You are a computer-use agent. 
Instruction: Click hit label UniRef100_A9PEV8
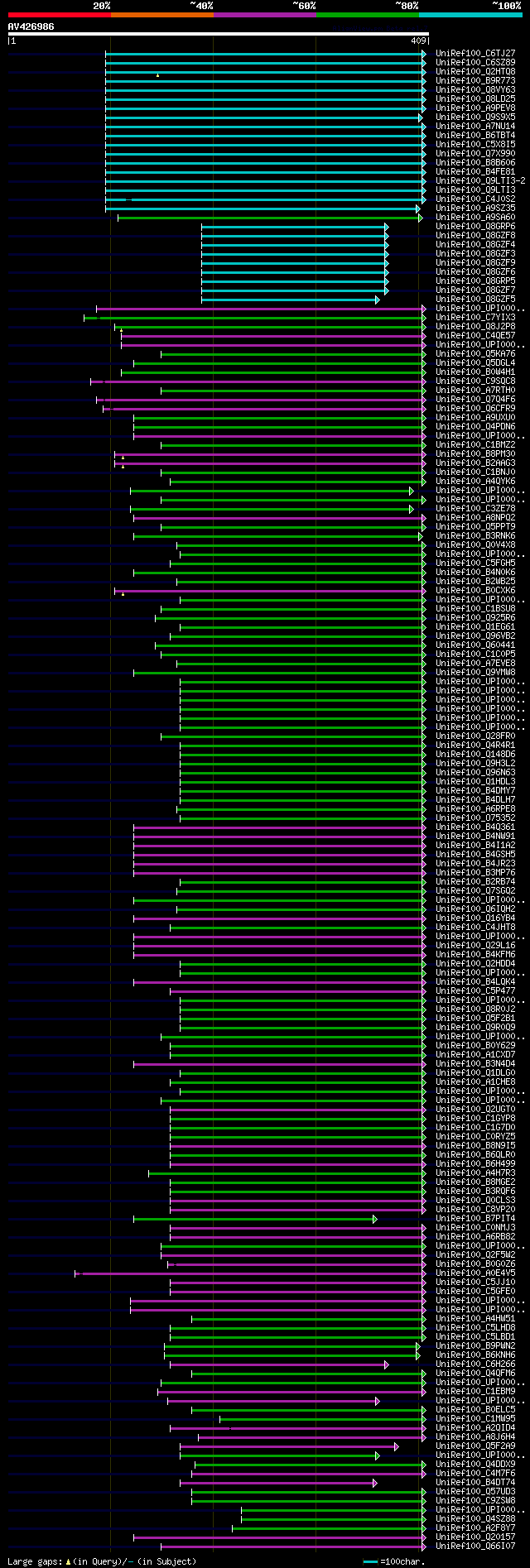[475, 108]
